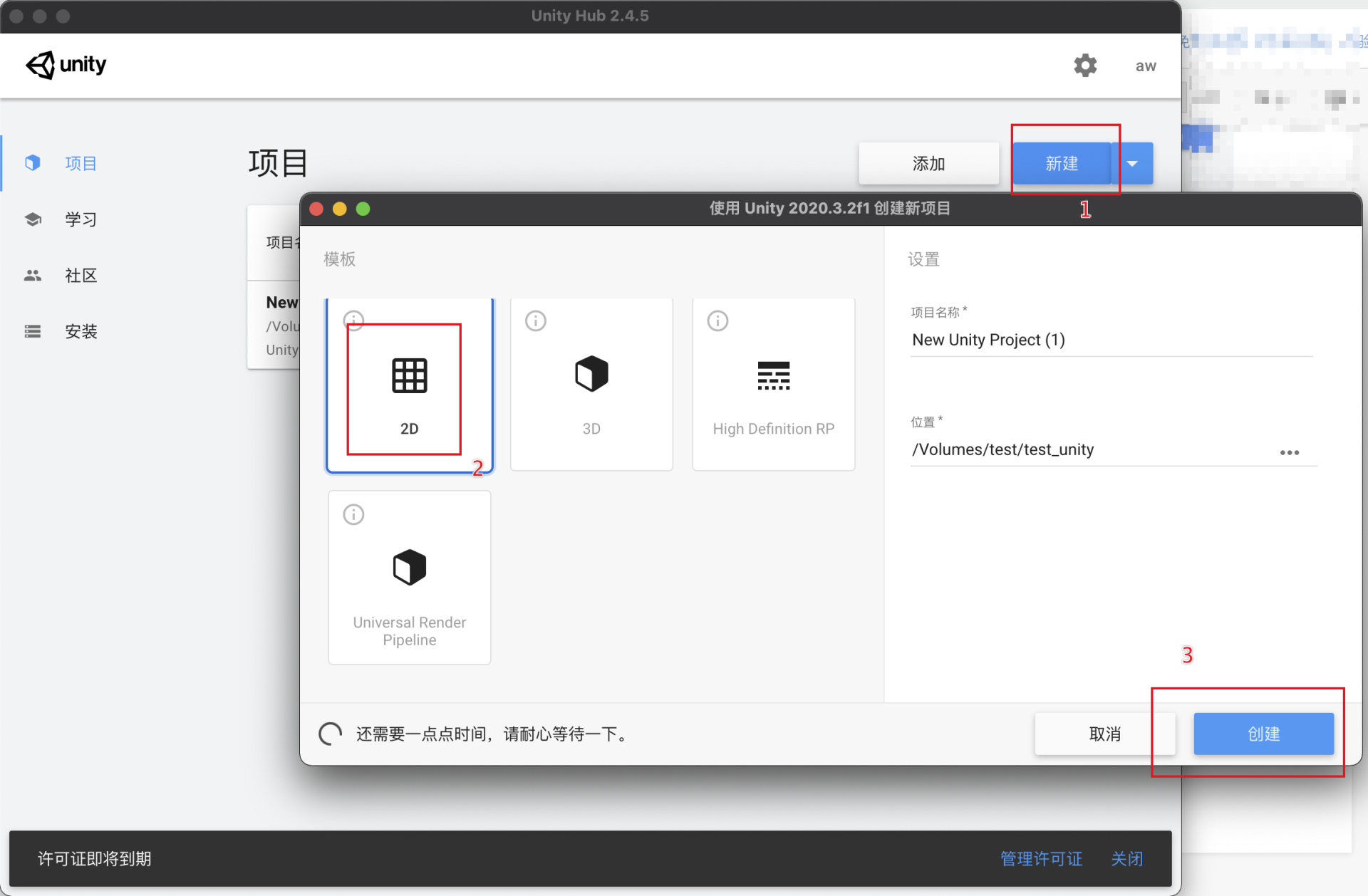Choose the Universal Render Pipeline template icon
1368x896 pixels.
click(x=410, y=568)
